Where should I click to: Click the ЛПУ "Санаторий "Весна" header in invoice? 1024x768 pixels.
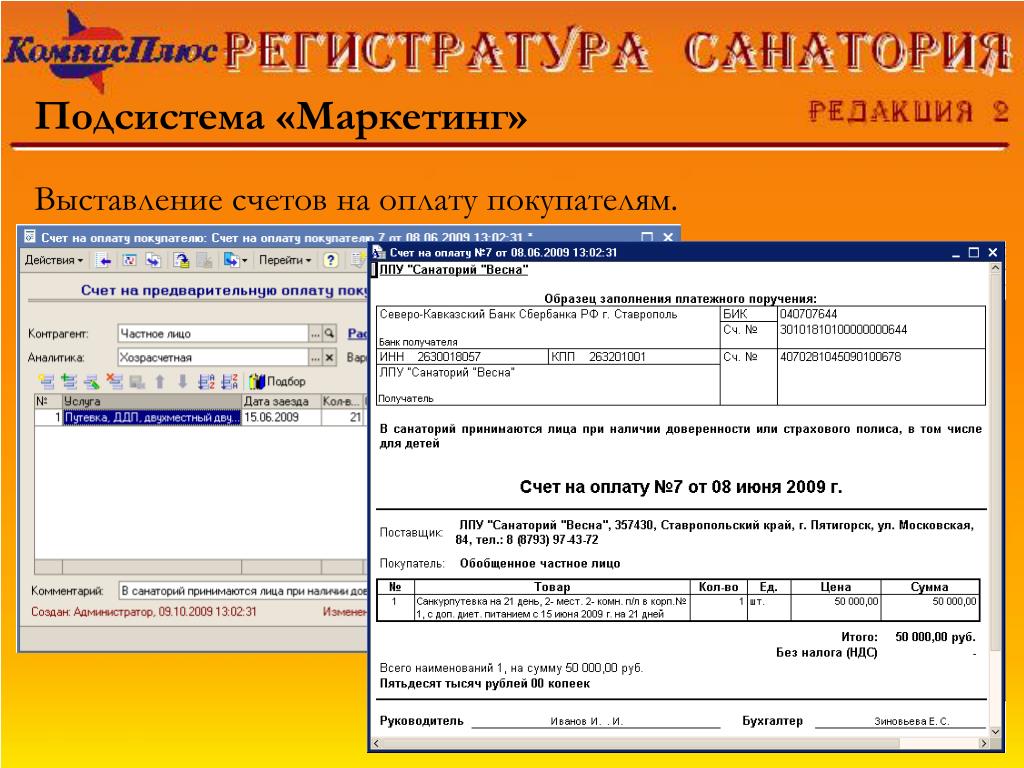[x=453, y=270]
